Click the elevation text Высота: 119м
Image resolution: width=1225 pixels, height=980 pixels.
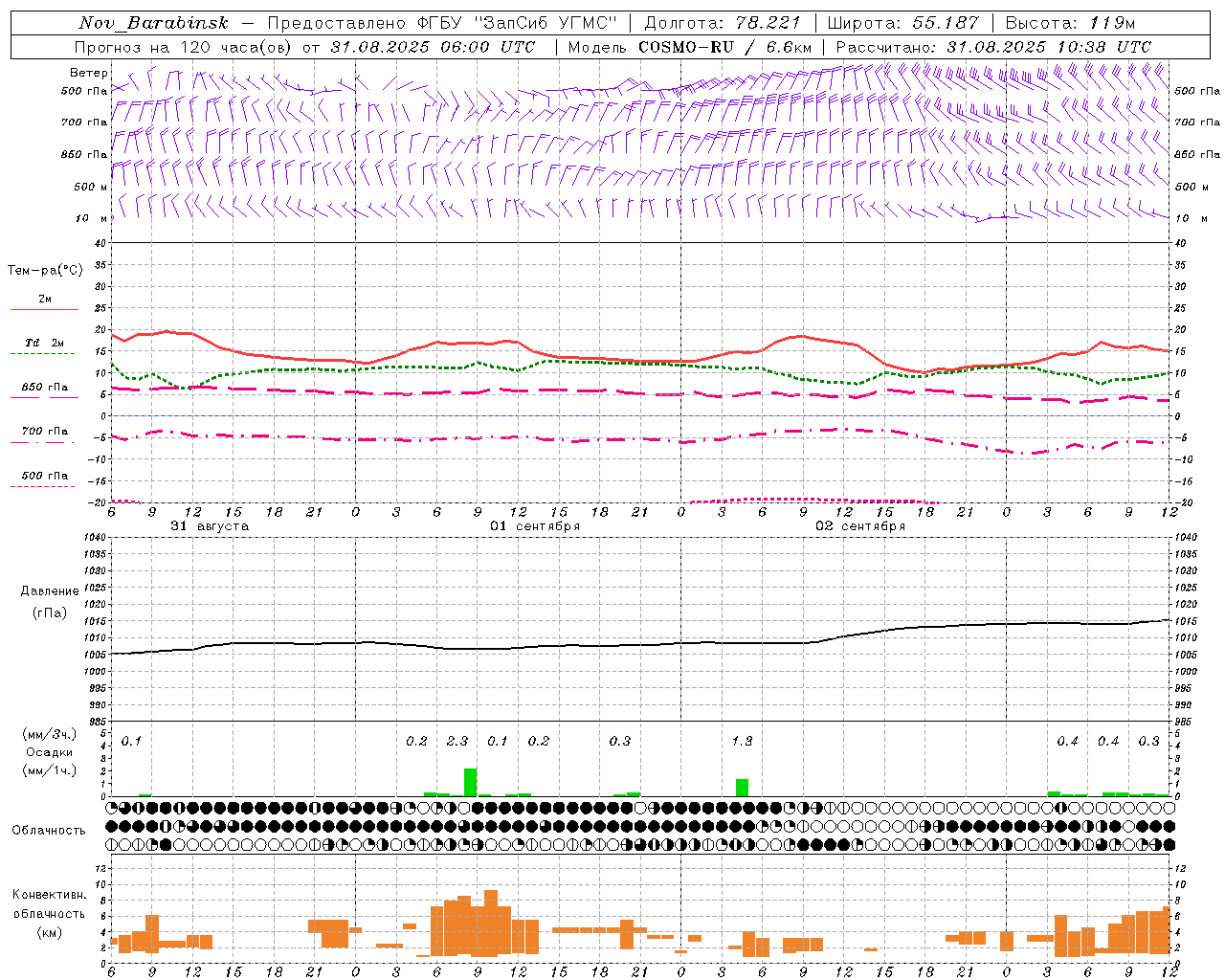pos(1070,23)
